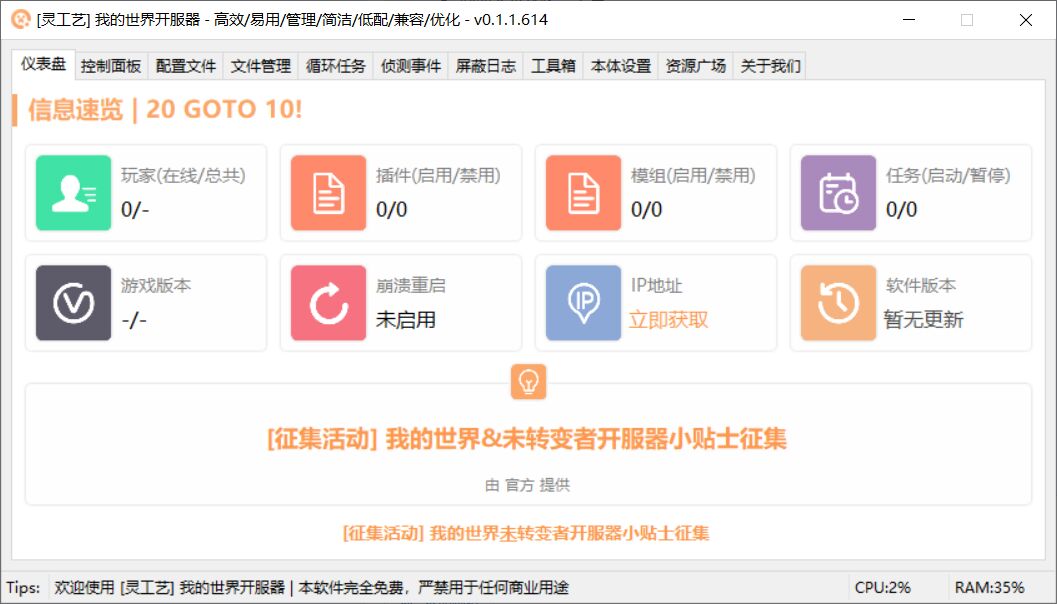Screen dimensions: 1057x604
Task: Click the RAM:35% status bar indicator
Action: (x=990, y=588)
